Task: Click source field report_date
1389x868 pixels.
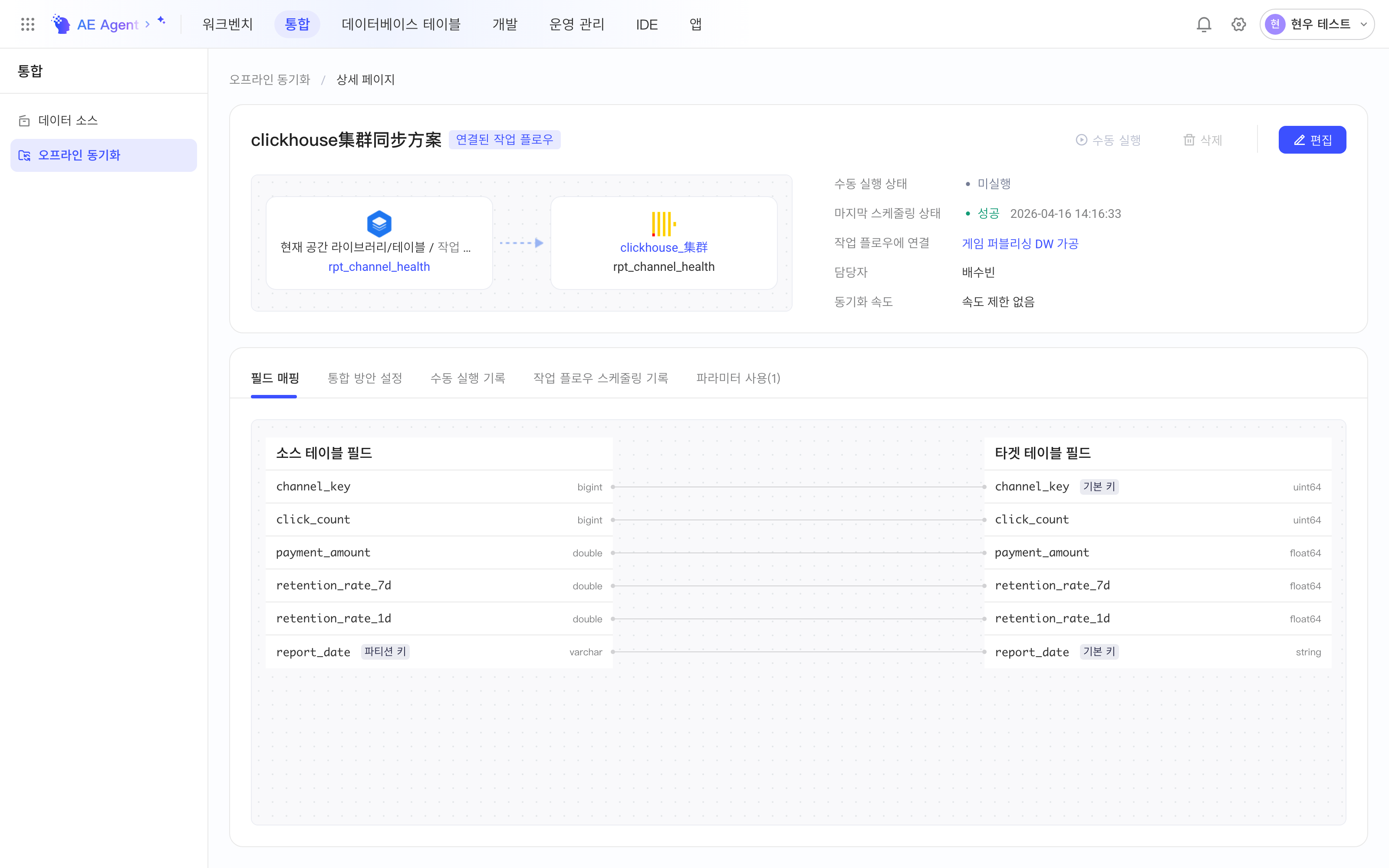Action: coord(439,652)
